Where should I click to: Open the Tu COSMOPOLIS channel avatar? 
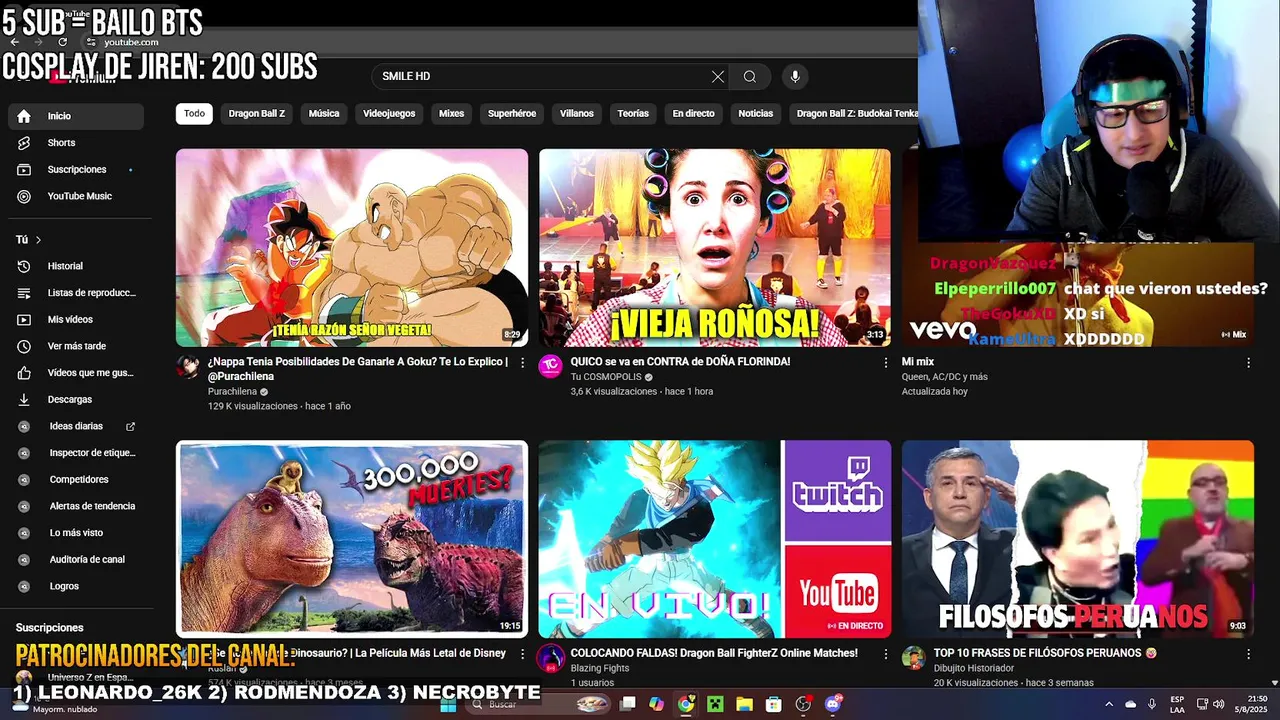(x=551, y=366)
